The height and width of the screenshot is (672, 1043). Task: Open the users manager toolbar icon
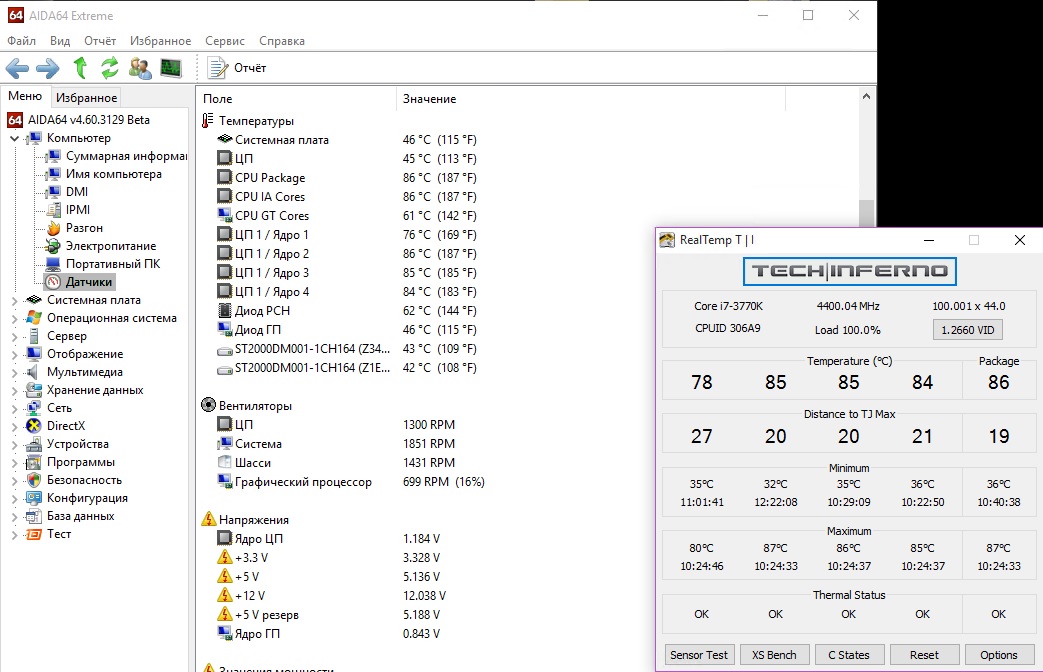tap(140, 68)
